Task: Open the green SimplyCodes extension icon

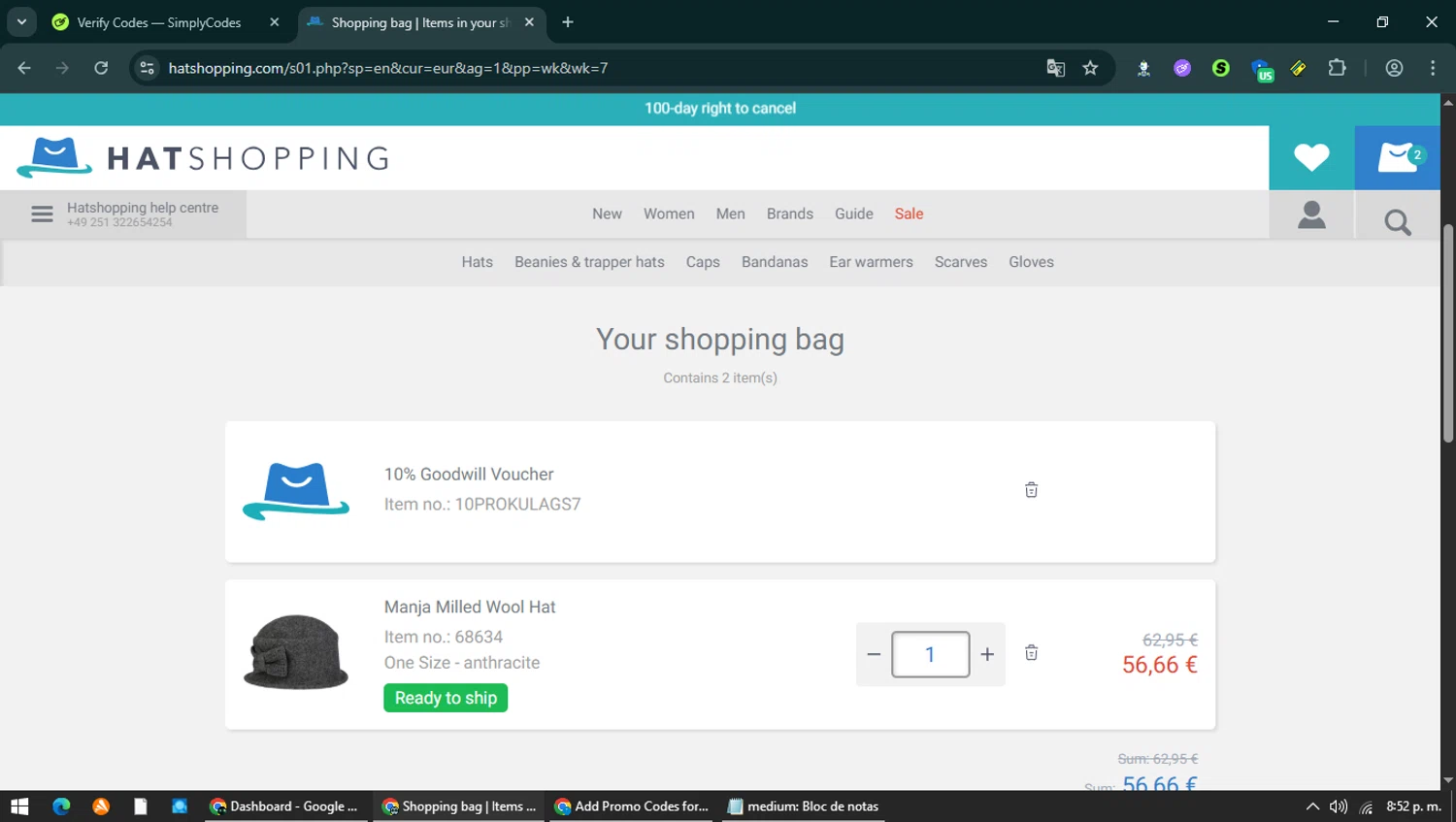Action: pyautogui.click(x=1221, y=68)
